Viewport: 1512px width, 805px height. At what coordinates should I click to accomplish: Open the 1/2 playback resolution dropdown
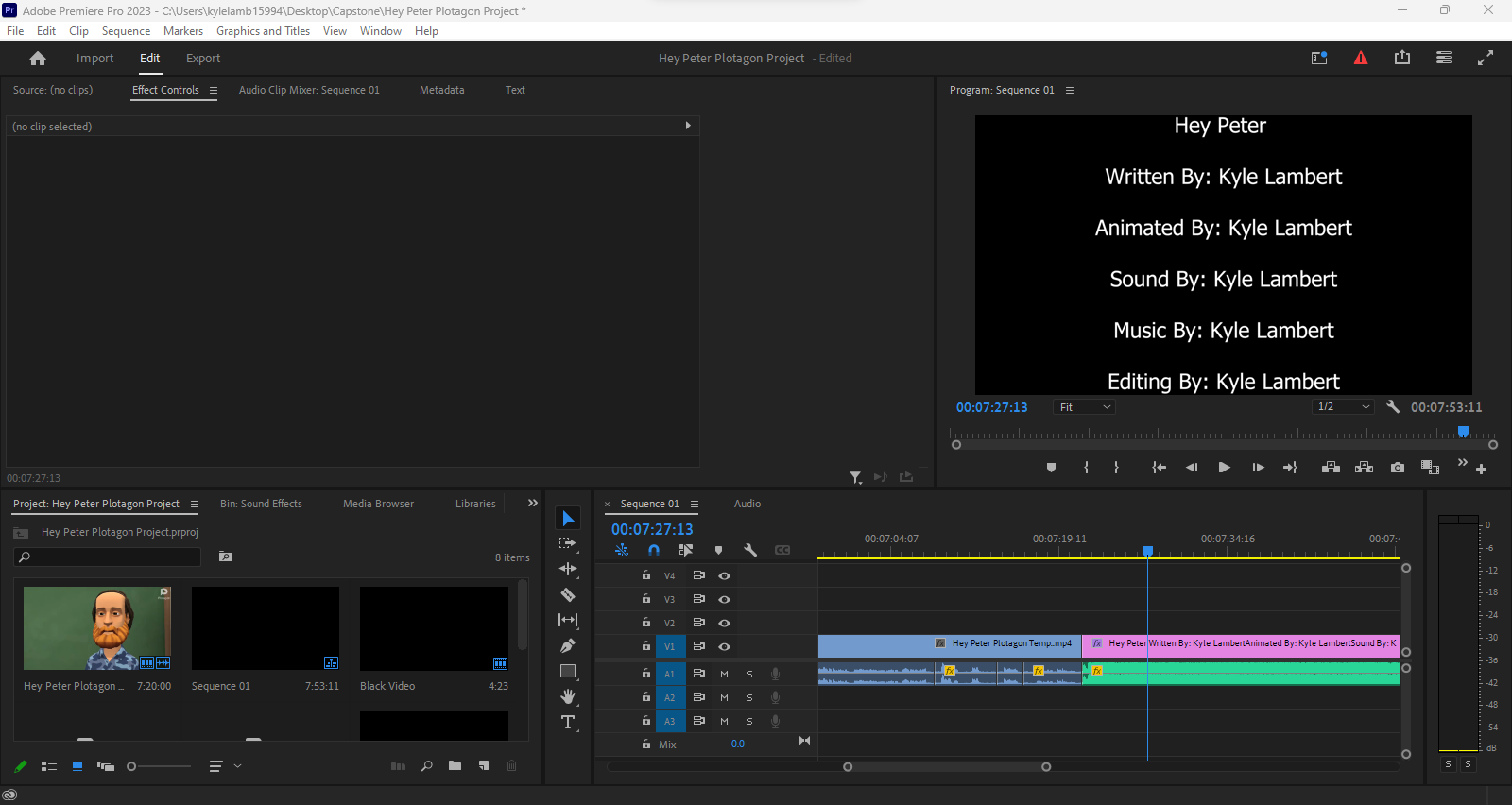[1343, 407]
